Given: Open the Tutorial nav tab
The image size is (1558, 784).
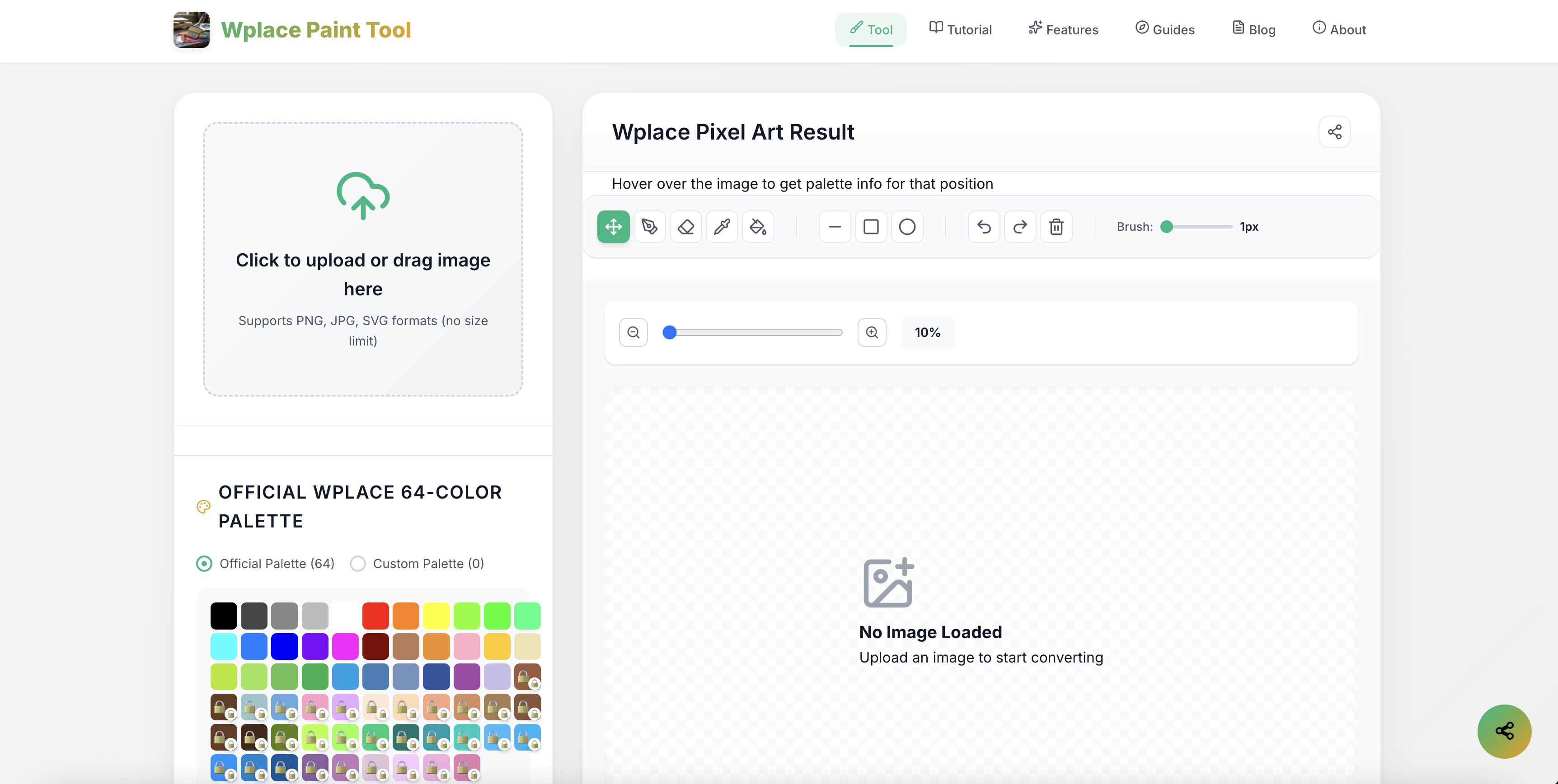Looking at the screenshot, I should [x=961, y=29].
